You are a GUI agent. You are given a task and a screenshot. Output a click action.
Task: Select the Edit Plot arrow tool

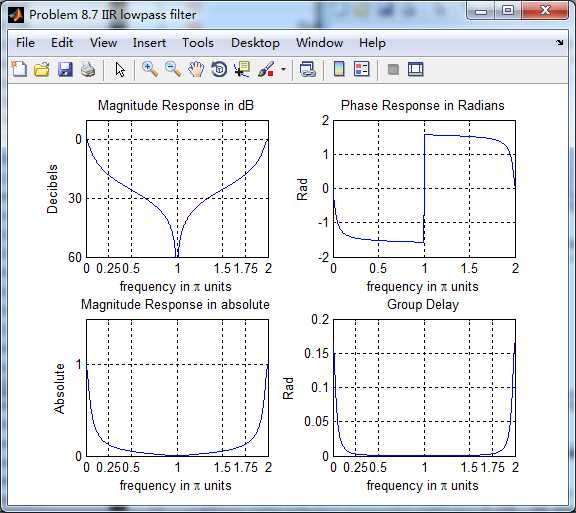point(120,69)
